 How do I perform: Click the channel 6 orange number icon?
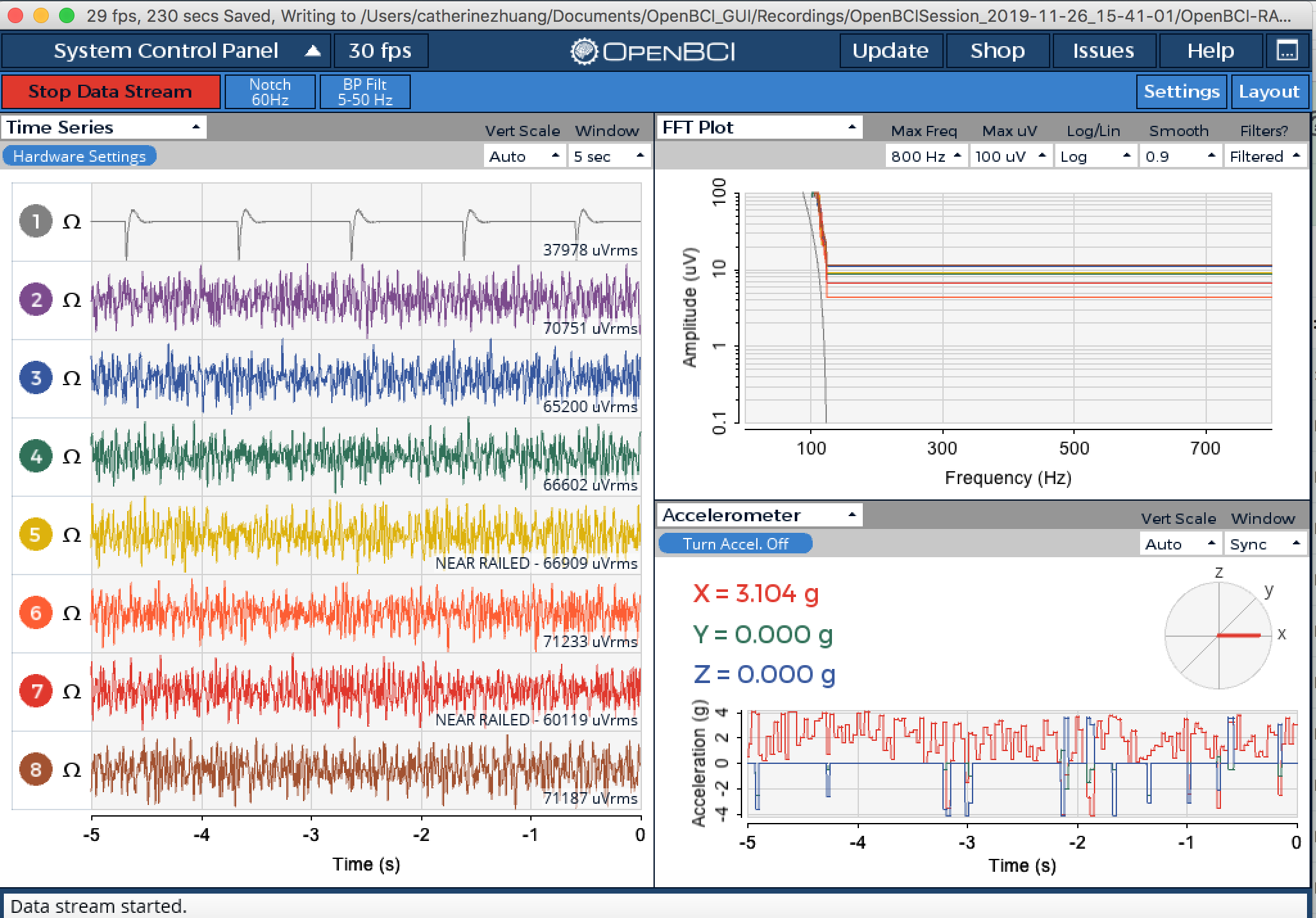35,613
